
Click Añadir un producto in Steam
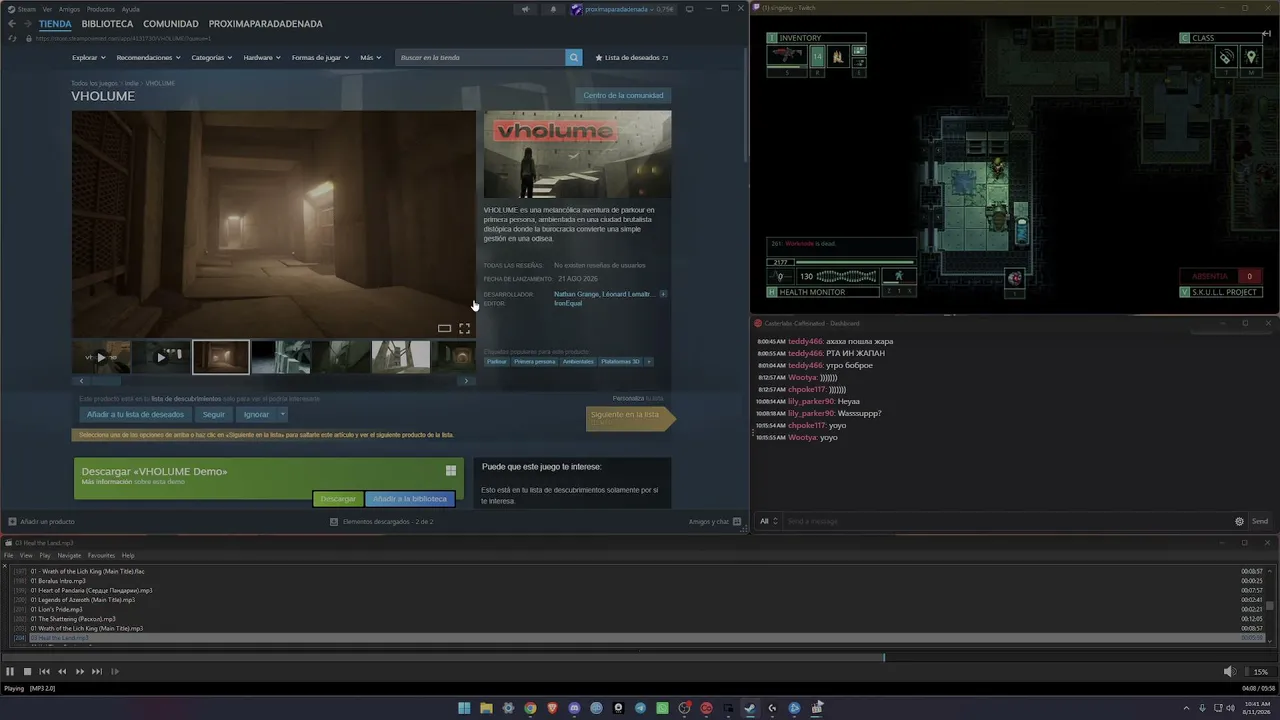click(41, 521)
